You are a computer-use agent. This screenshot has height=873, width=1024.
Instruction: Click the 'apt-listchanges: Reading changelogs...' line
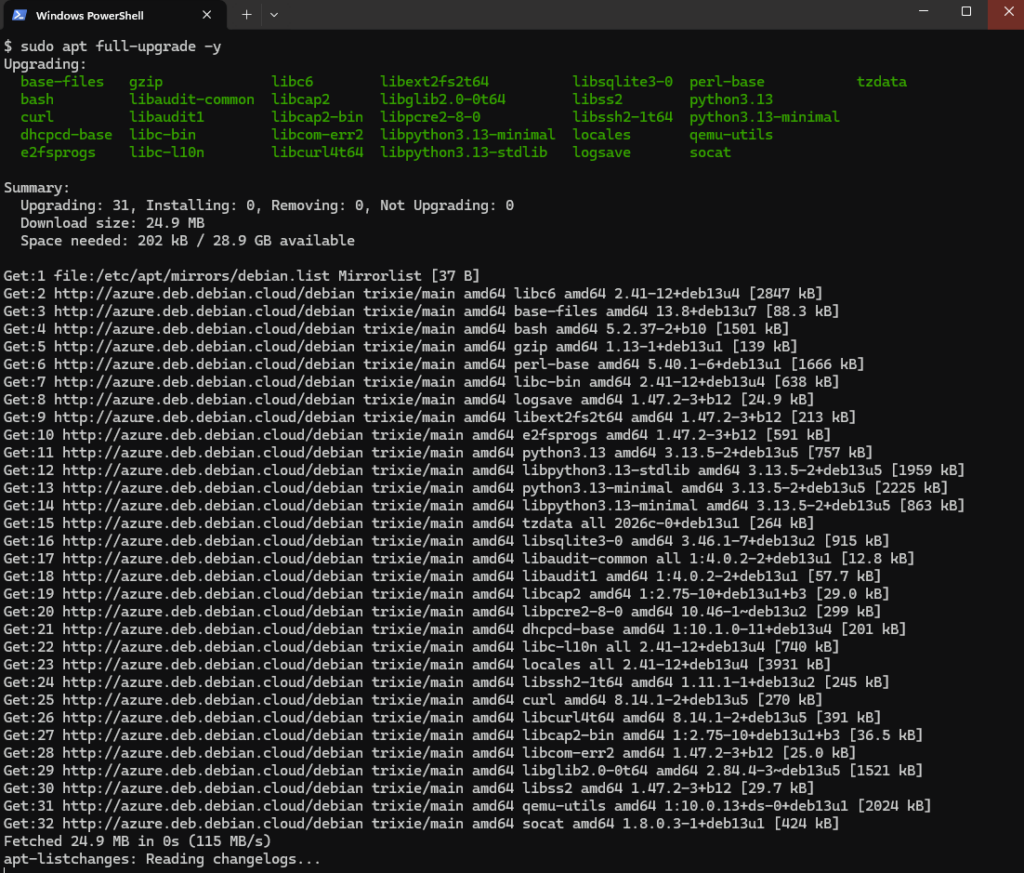[163, 859]
